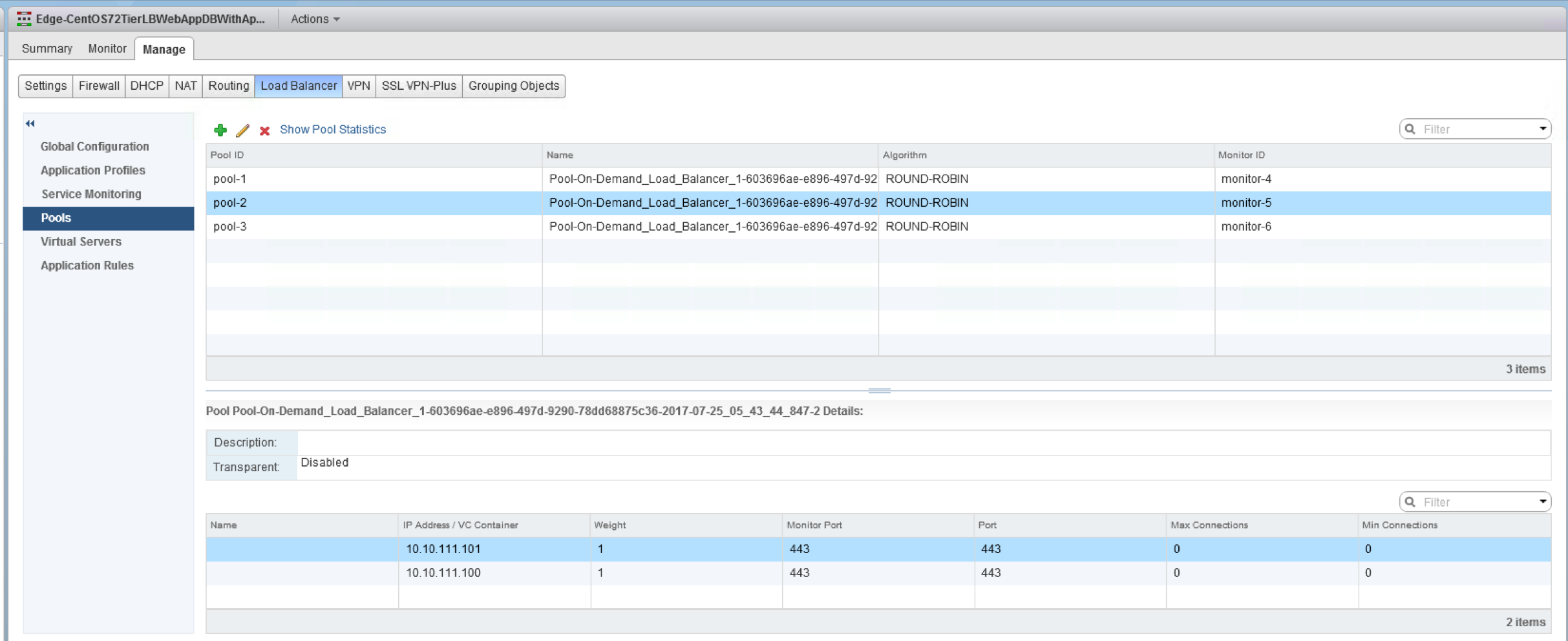Viewport: 1568px width, 641px height.
Task: Click Monitor Port 443 for 10.10.111.100
Action: coord(800,573)
